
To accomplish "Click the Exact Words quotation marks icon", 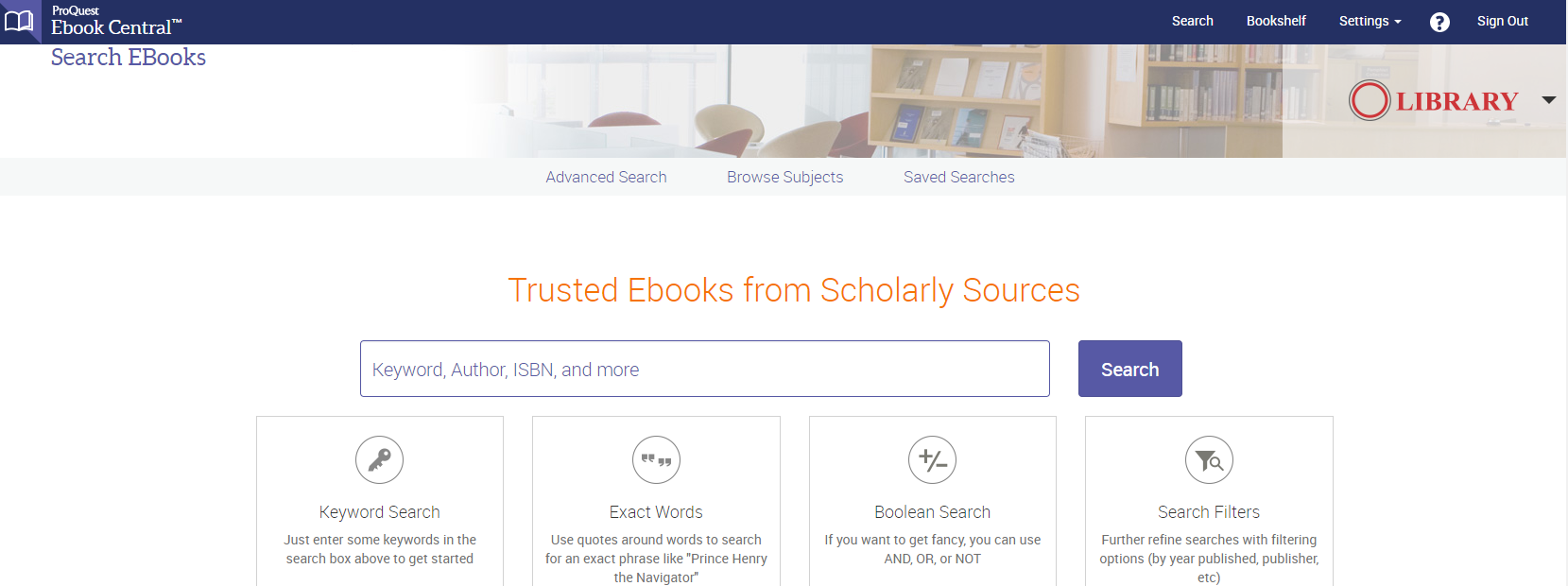I will pyautogui.click(x=656, y=460).
